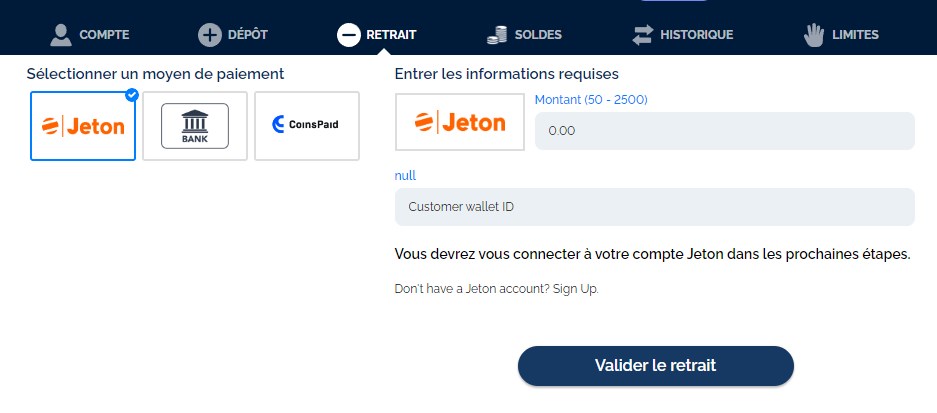Select the Bank payment method
The width and height of the screenshot is (937, 413).
click(195, 126)
